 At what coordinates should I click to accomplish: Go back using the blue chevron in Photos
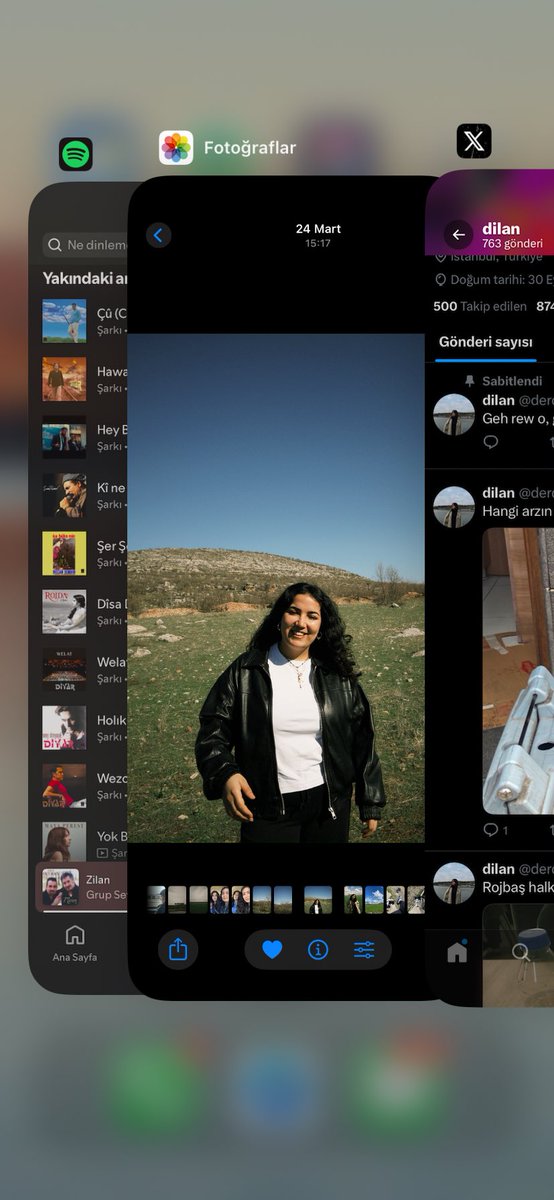158,235
